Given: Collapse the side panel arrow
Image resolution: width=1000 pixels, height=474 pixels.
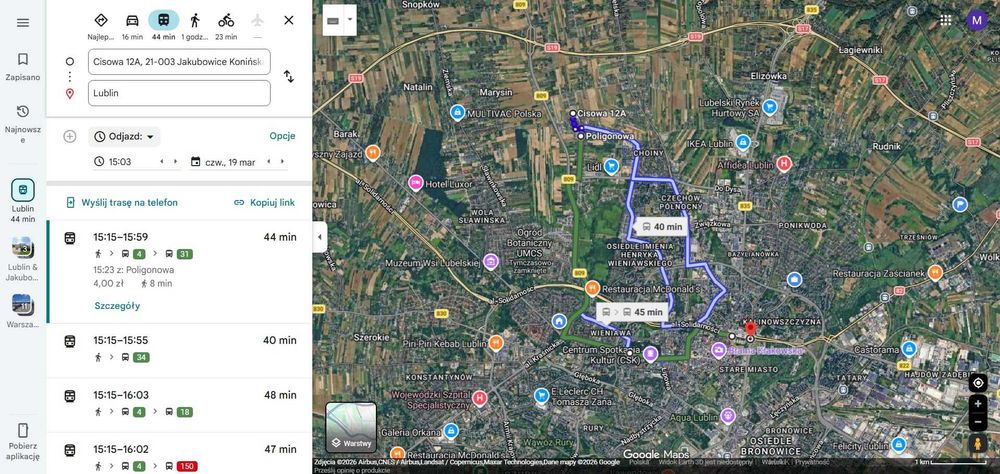Looking at the screenshot, I should pos(320,237).
